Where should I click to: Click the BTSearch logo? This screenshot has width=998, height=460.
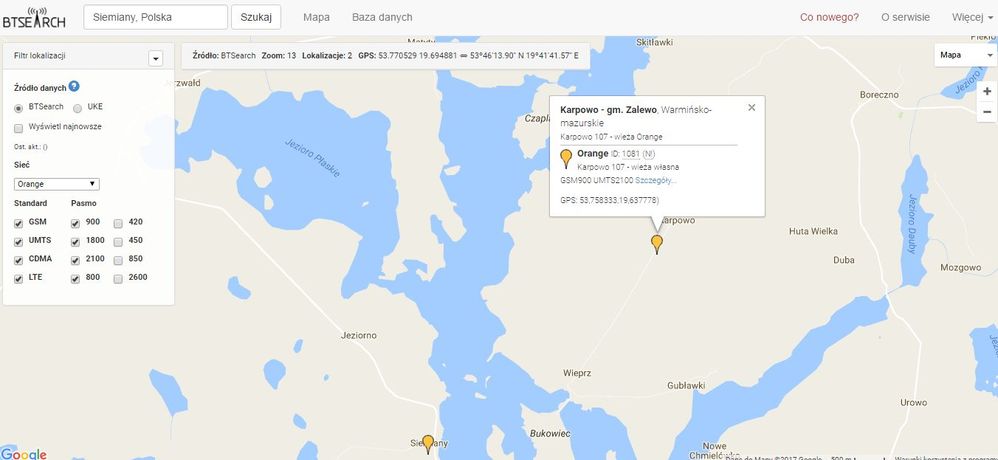click(34, 18)
